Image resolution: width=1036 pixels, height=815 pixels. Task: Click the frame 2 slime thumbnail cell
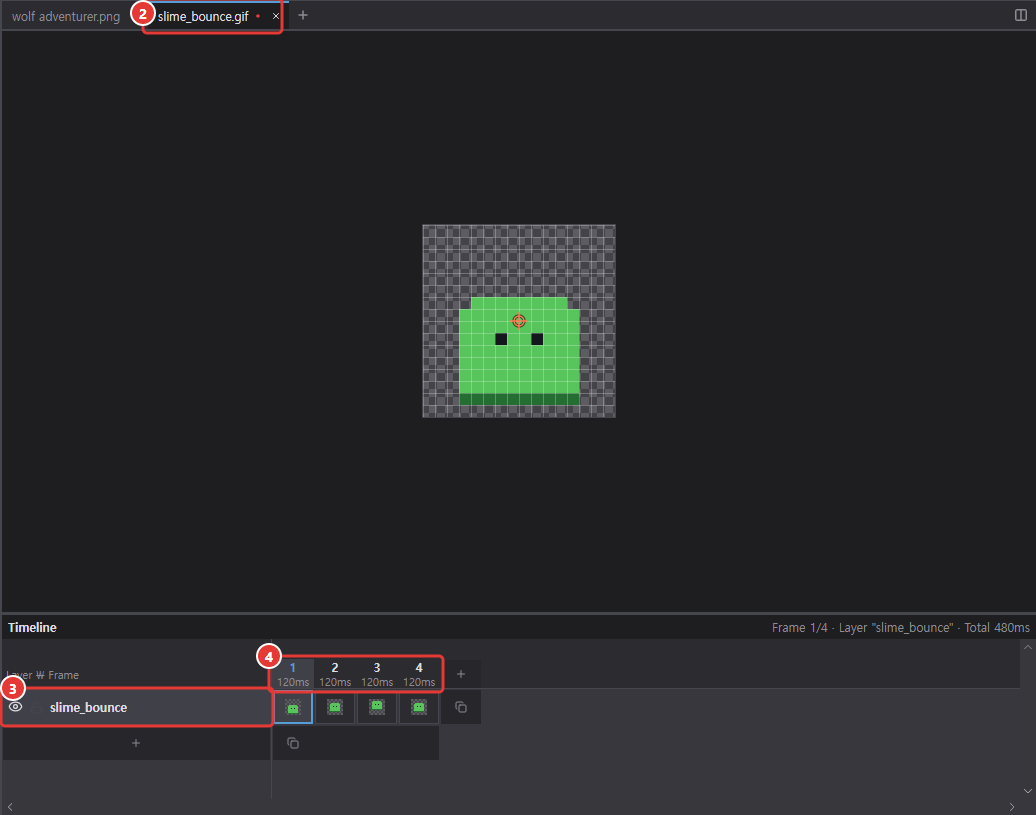click(335, 708)
